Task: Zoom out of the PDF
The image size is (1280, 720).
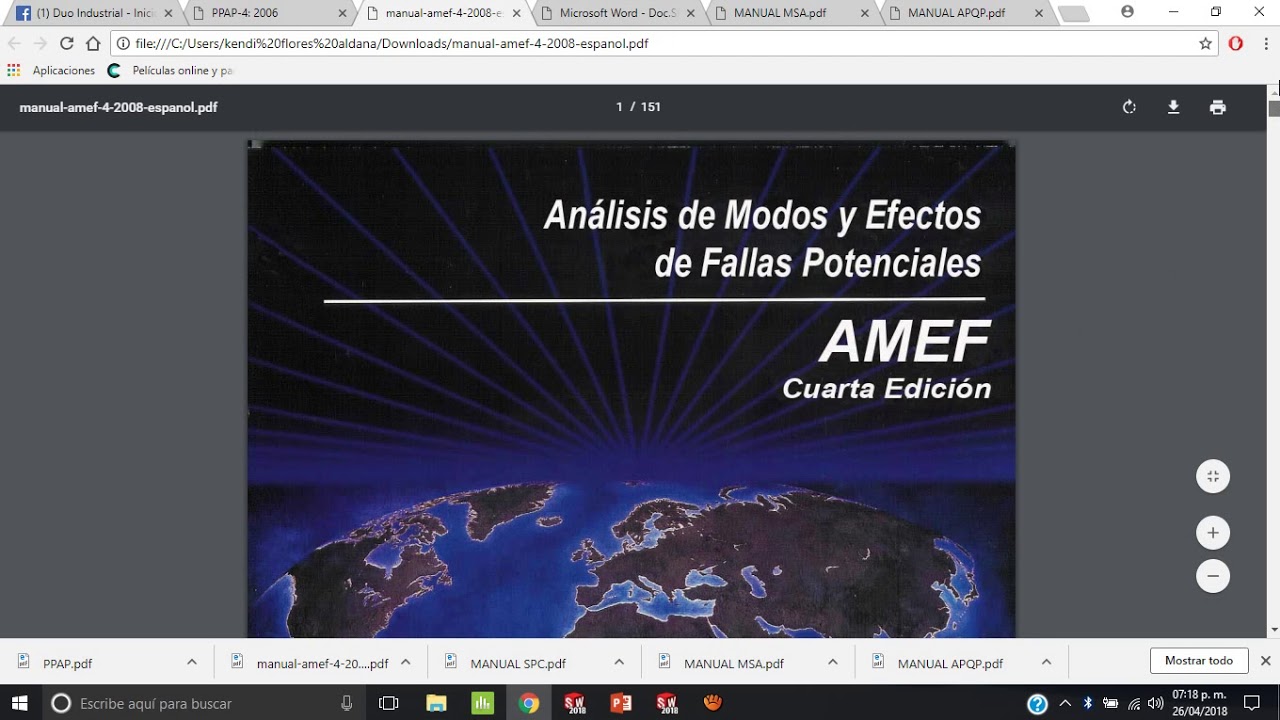Action: (x=1213, y=576)
